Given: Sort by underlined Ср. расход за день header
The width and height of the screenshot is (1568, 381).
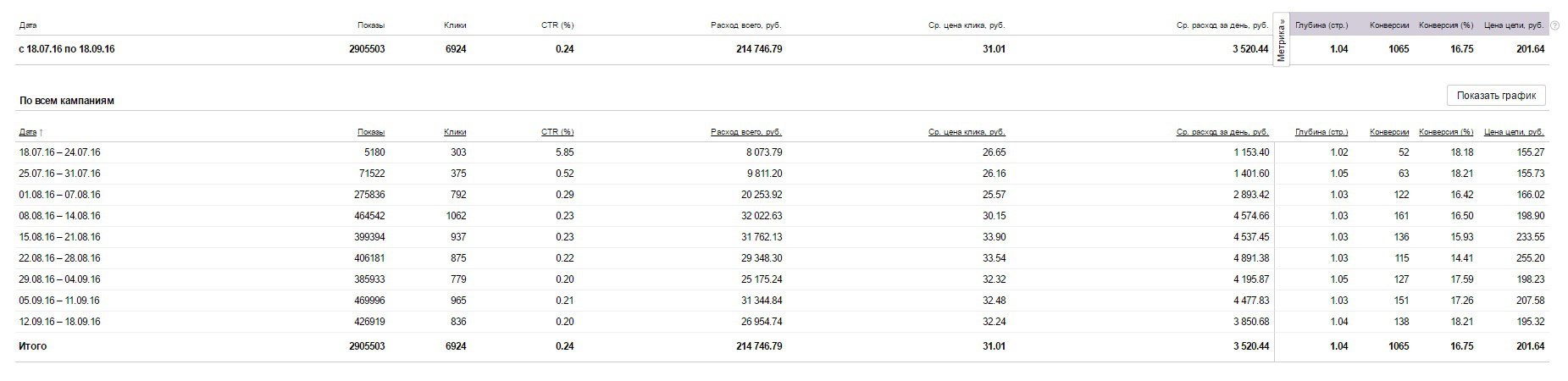Looking at the screenshot, I should coord(1222,132).
